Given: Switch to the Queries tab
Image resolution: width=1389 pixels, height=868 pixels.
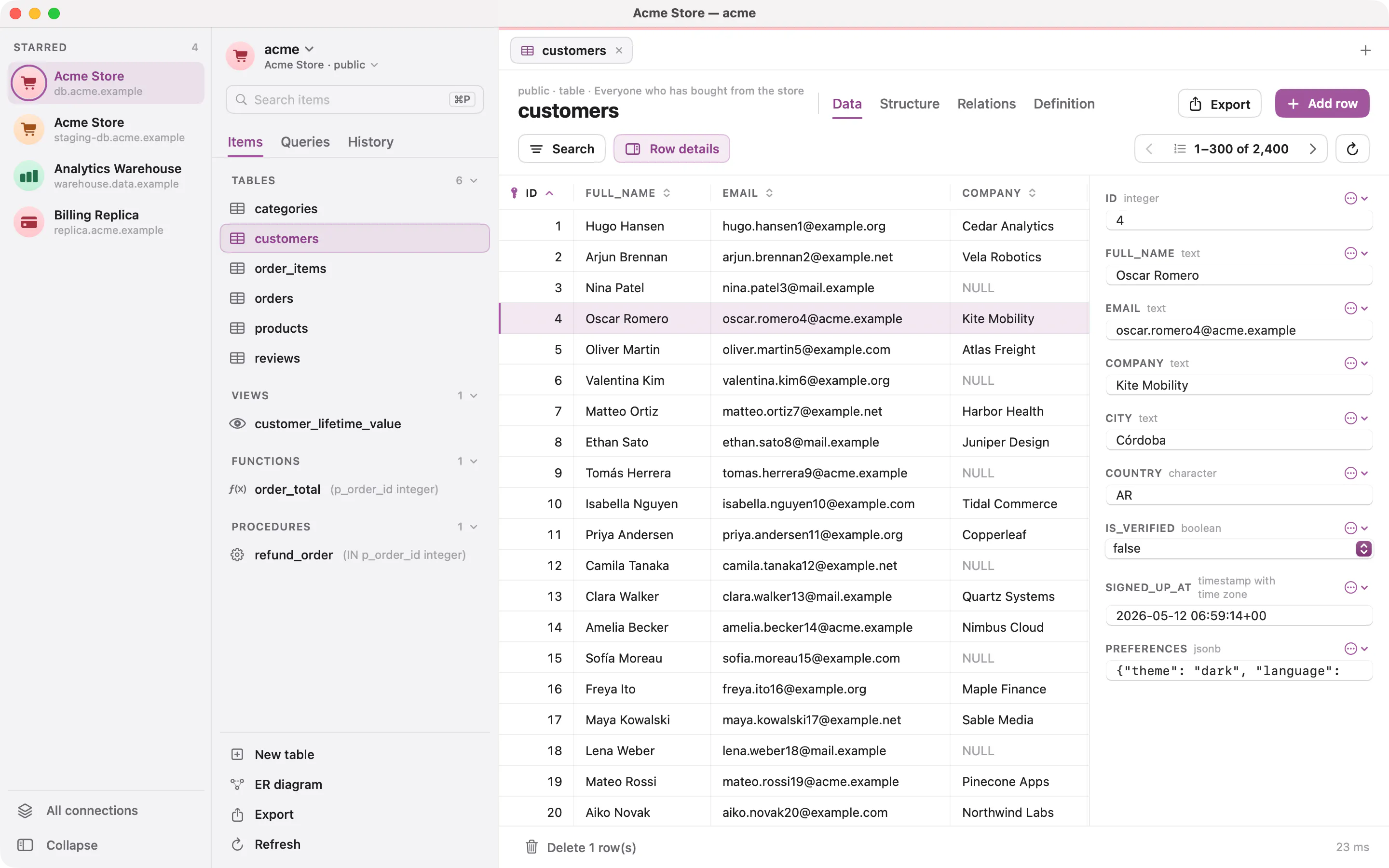Looking at the screenshot, I should 305,142.
